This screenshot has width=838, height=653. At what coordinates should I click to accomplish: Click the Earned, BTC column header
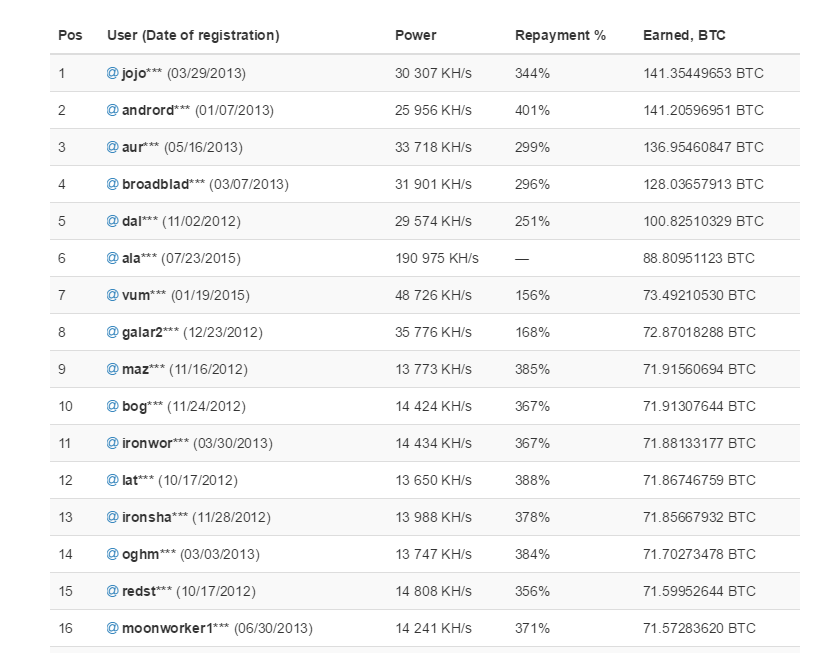(684, 35)
